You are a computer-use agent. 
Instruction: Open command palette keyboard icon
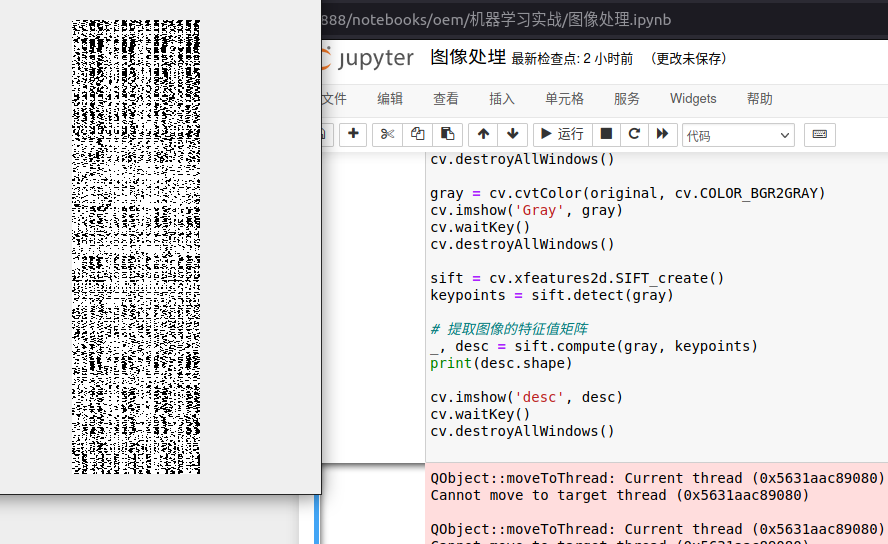tap(819, 134)
